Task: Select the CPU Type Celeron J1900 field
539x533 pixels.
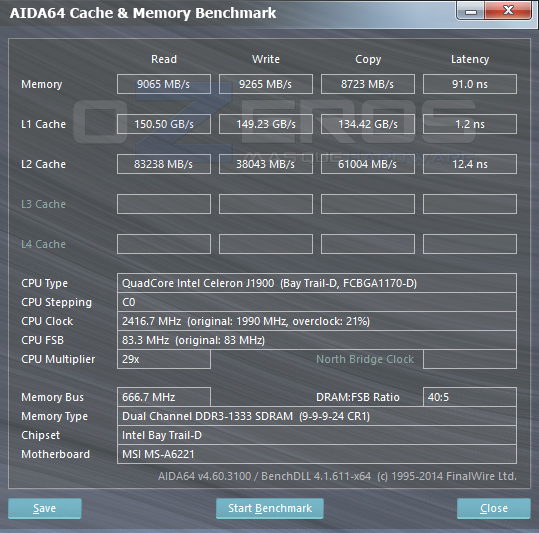Action: [317, 283]
